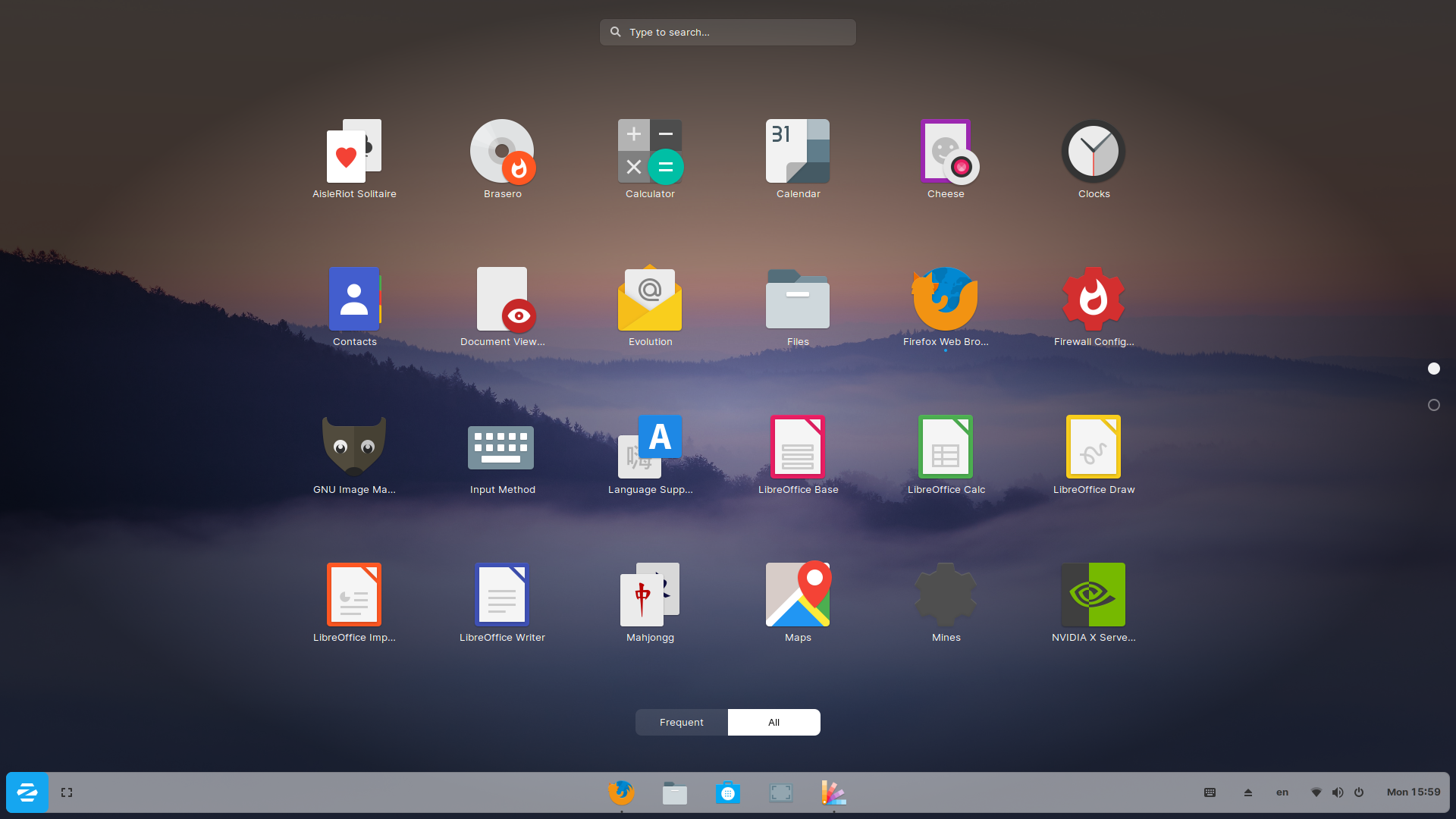The width and height of the screenshot is (1456, 819).
Task: Open Firewall Configuration
Action: pos(1094,306)
